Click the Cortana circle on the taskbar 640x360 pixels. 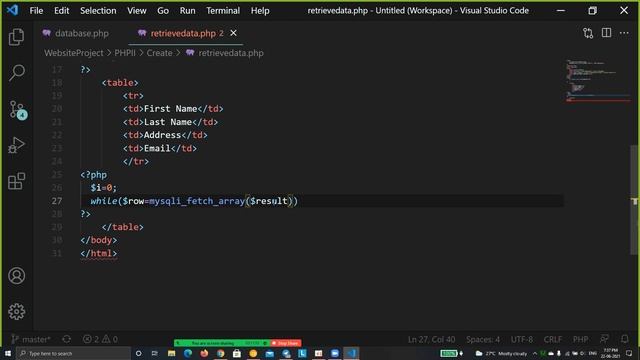coord(138,353)
